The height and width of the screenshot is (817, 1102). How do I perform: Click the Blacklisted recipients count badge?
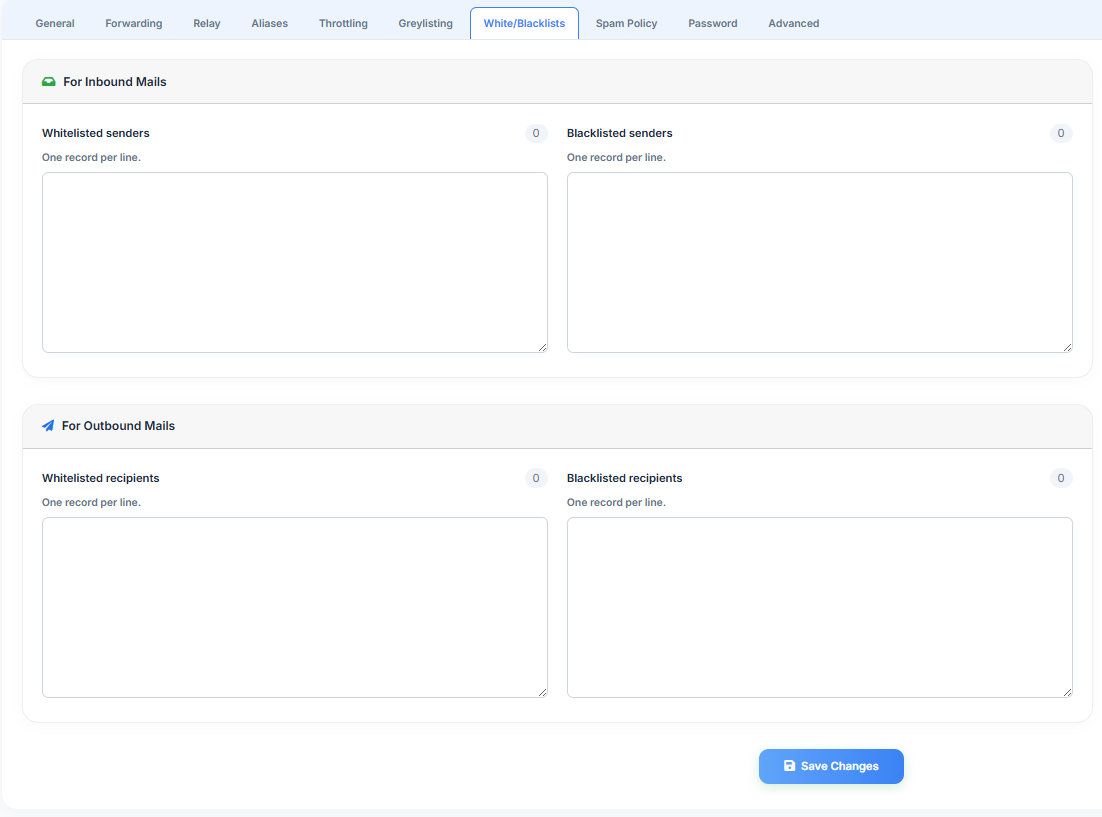click(x=1061, y=478)
